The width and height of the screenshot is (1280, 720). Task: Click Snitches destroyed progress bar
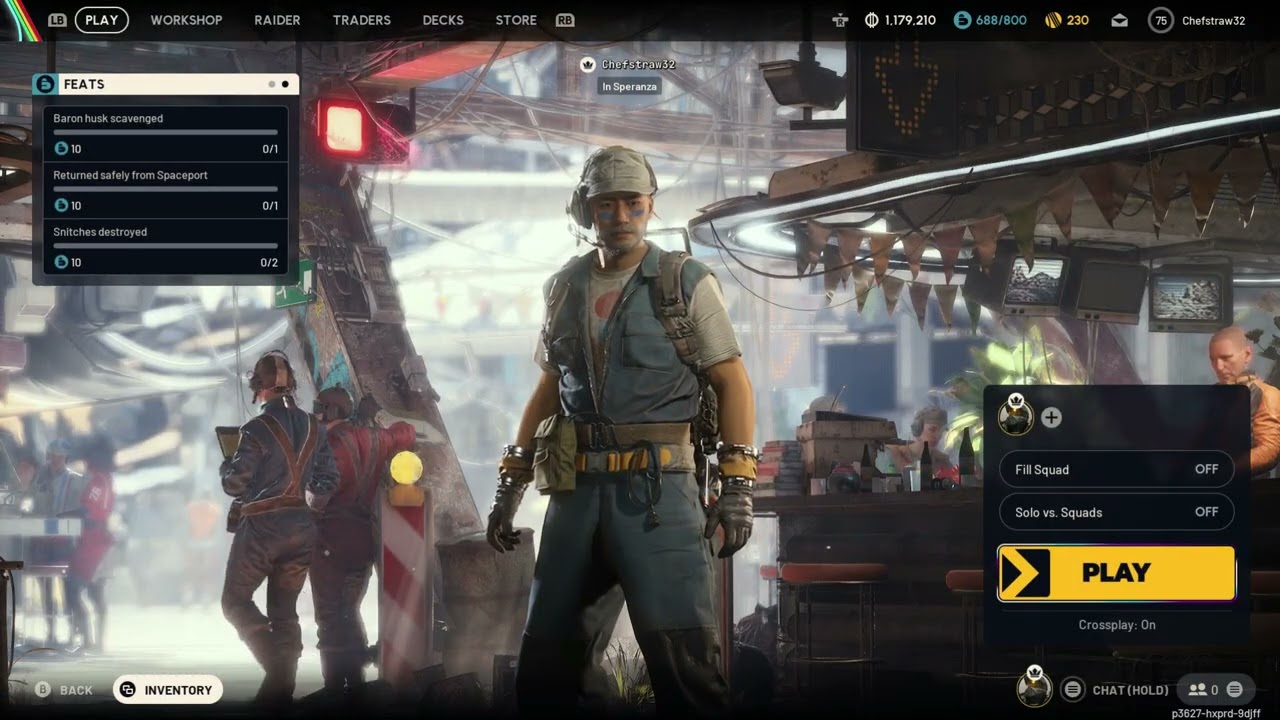click(x=166, y=246)
